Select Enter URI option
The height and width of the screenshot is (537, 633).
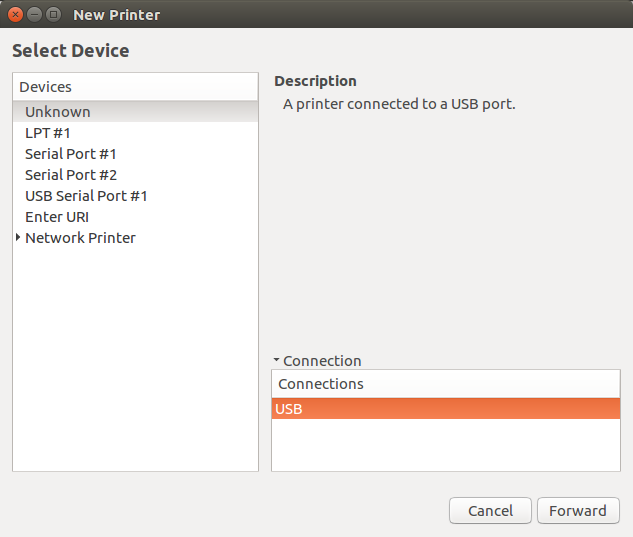(57, 217)
